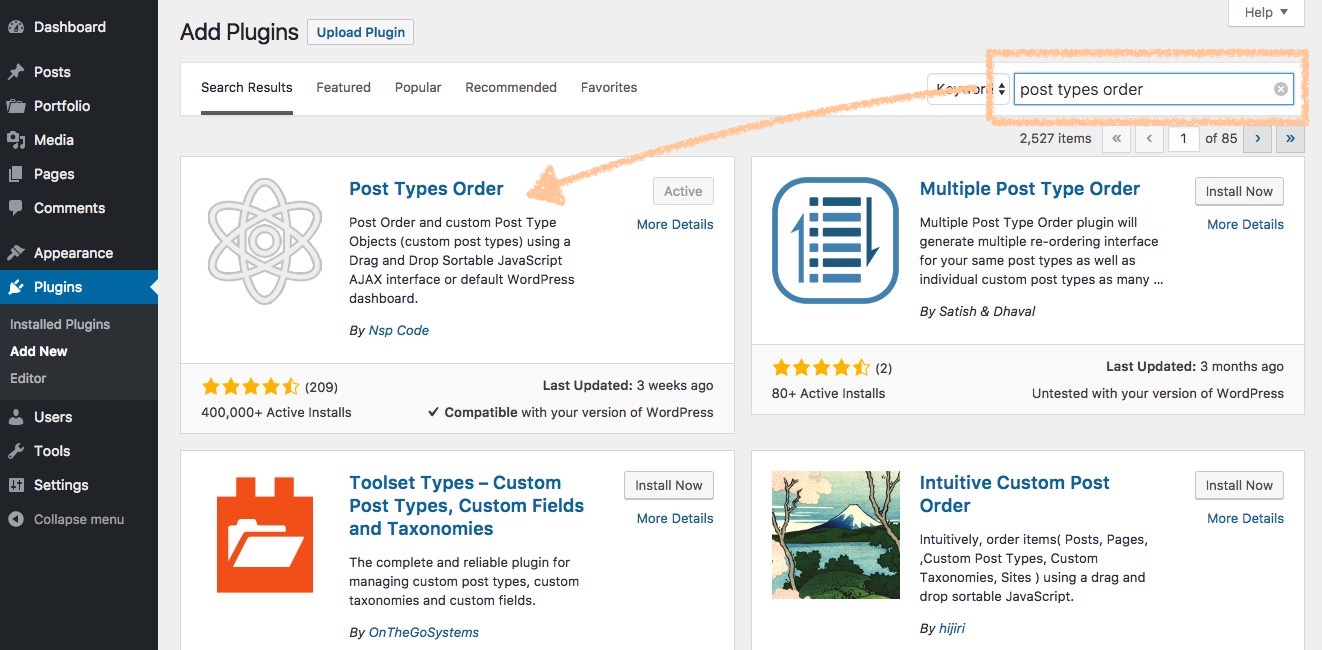Switch to the Featured tab

(x=344, y=88)
